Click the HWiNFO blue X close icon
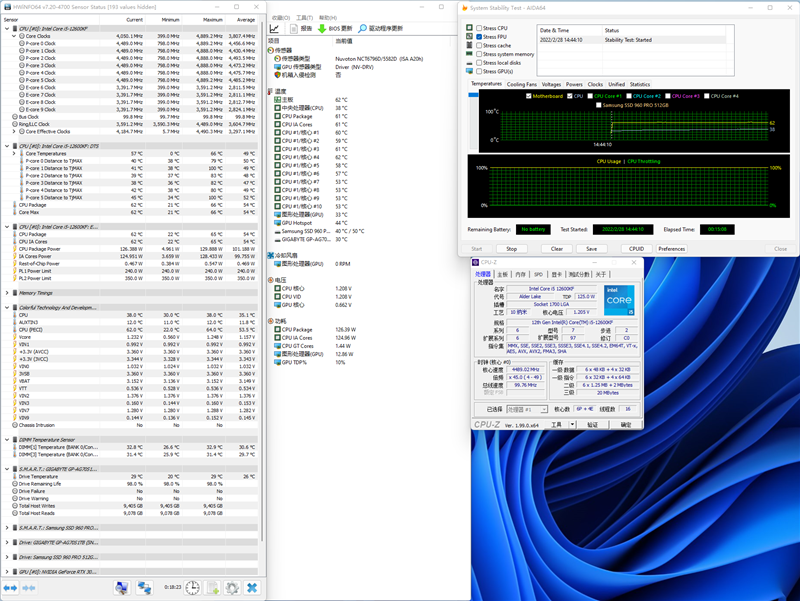This screenshot has width=800, height=601. (252, 588)
